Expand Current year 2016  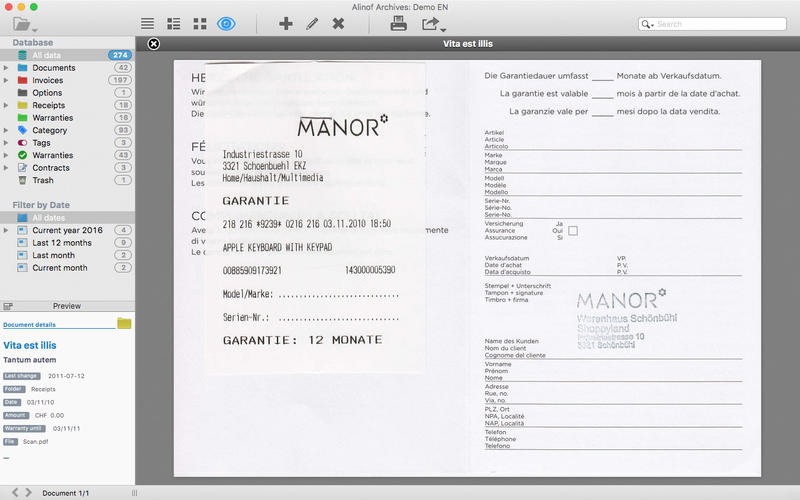6,230
